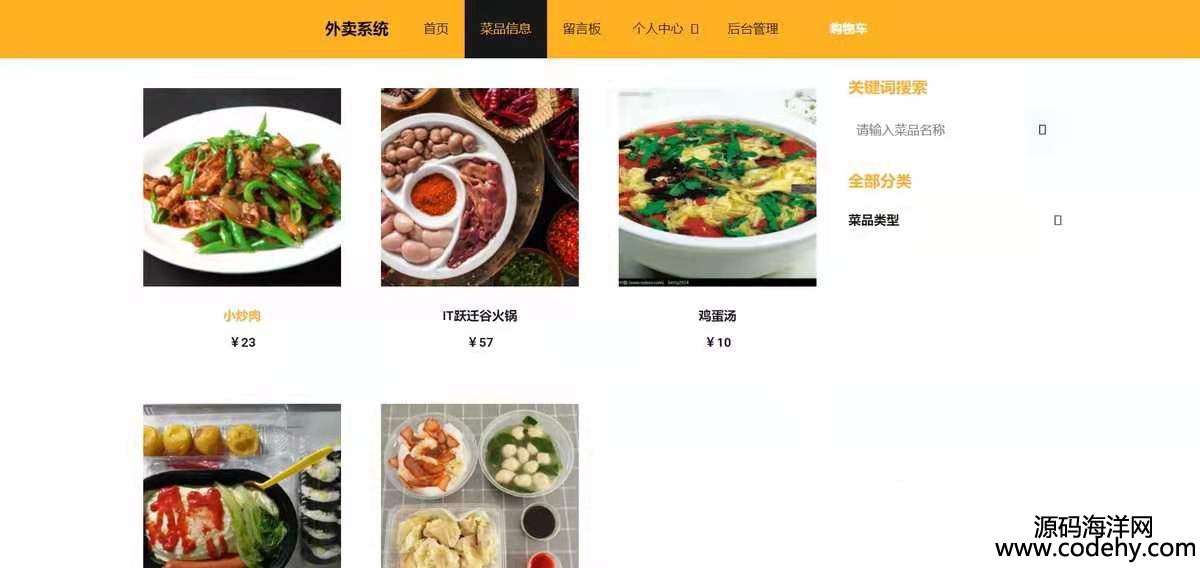Open the sushi lunch box photo
Image resolution: width=1200 pixels, height=568 pixels.
(242, 486)
